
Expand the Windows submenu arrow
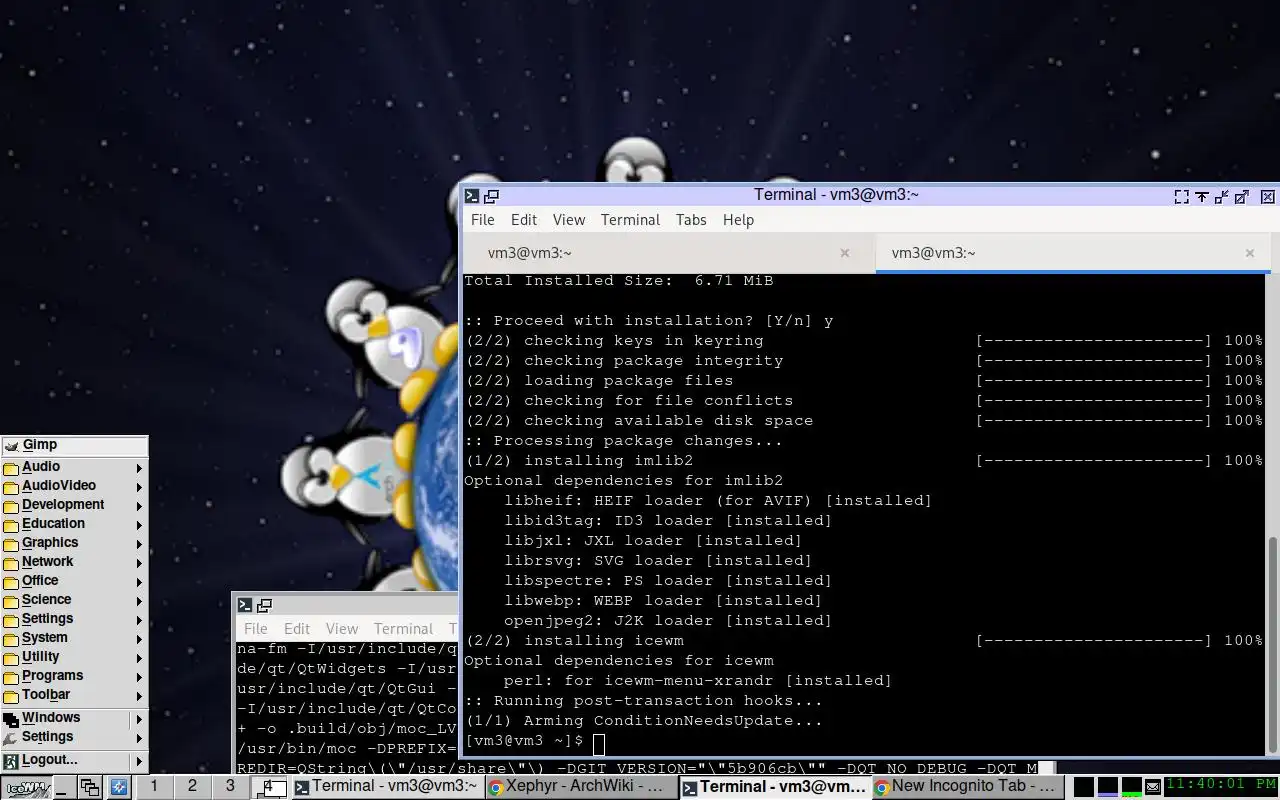click(139, 719)
